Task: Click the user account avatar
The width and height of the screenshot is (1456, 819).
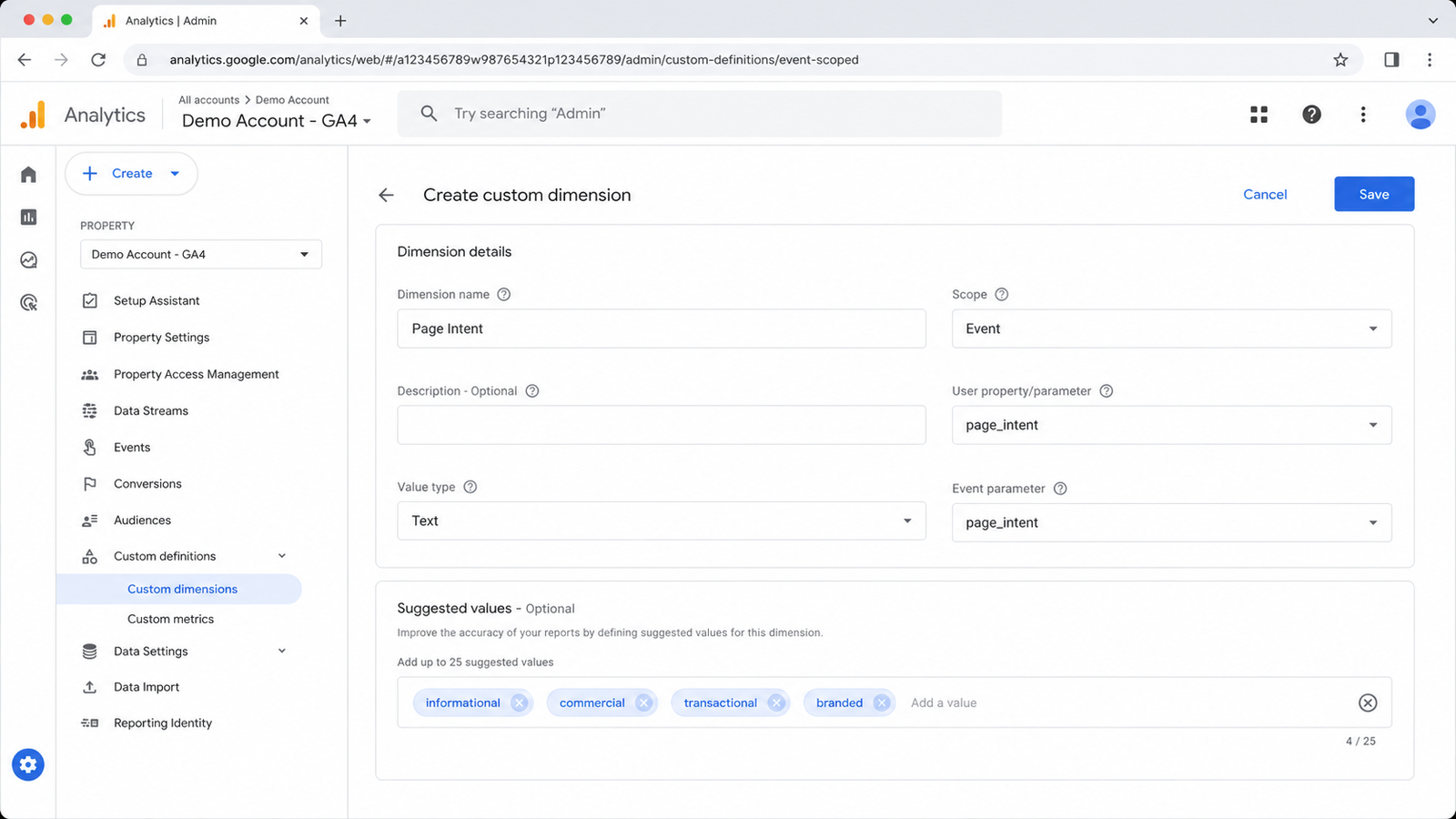Action: click(1420, 114)
